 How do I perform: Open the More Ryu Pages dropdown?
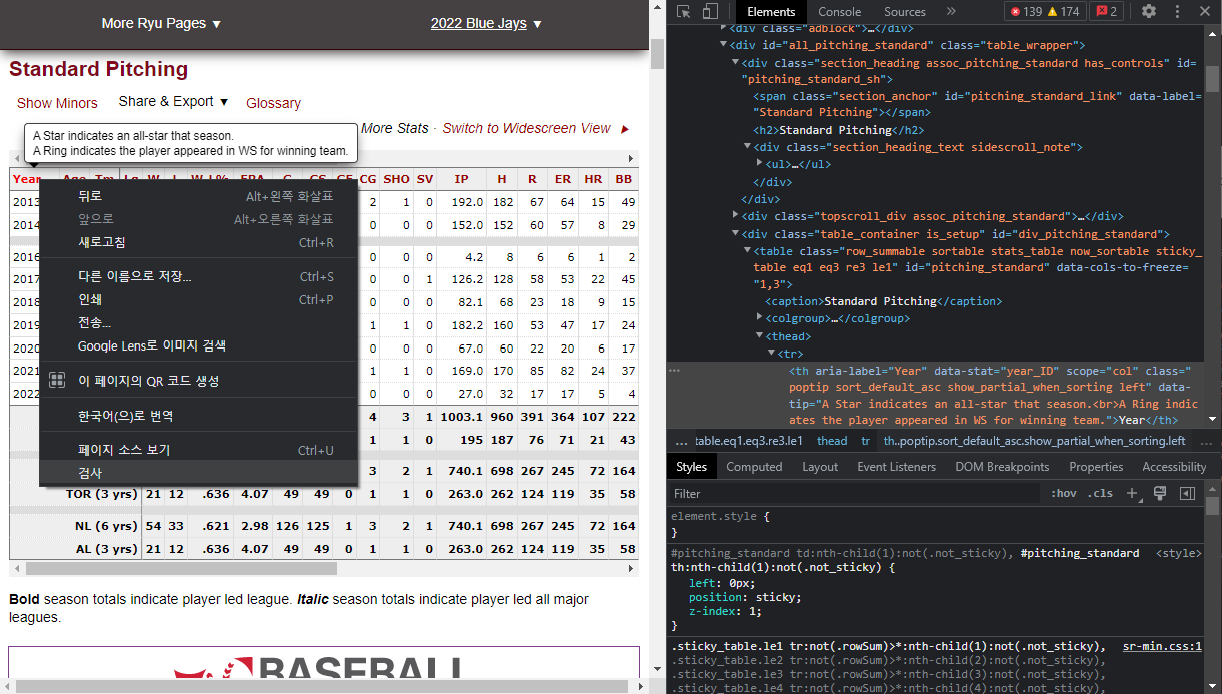(x=161, y=23)
